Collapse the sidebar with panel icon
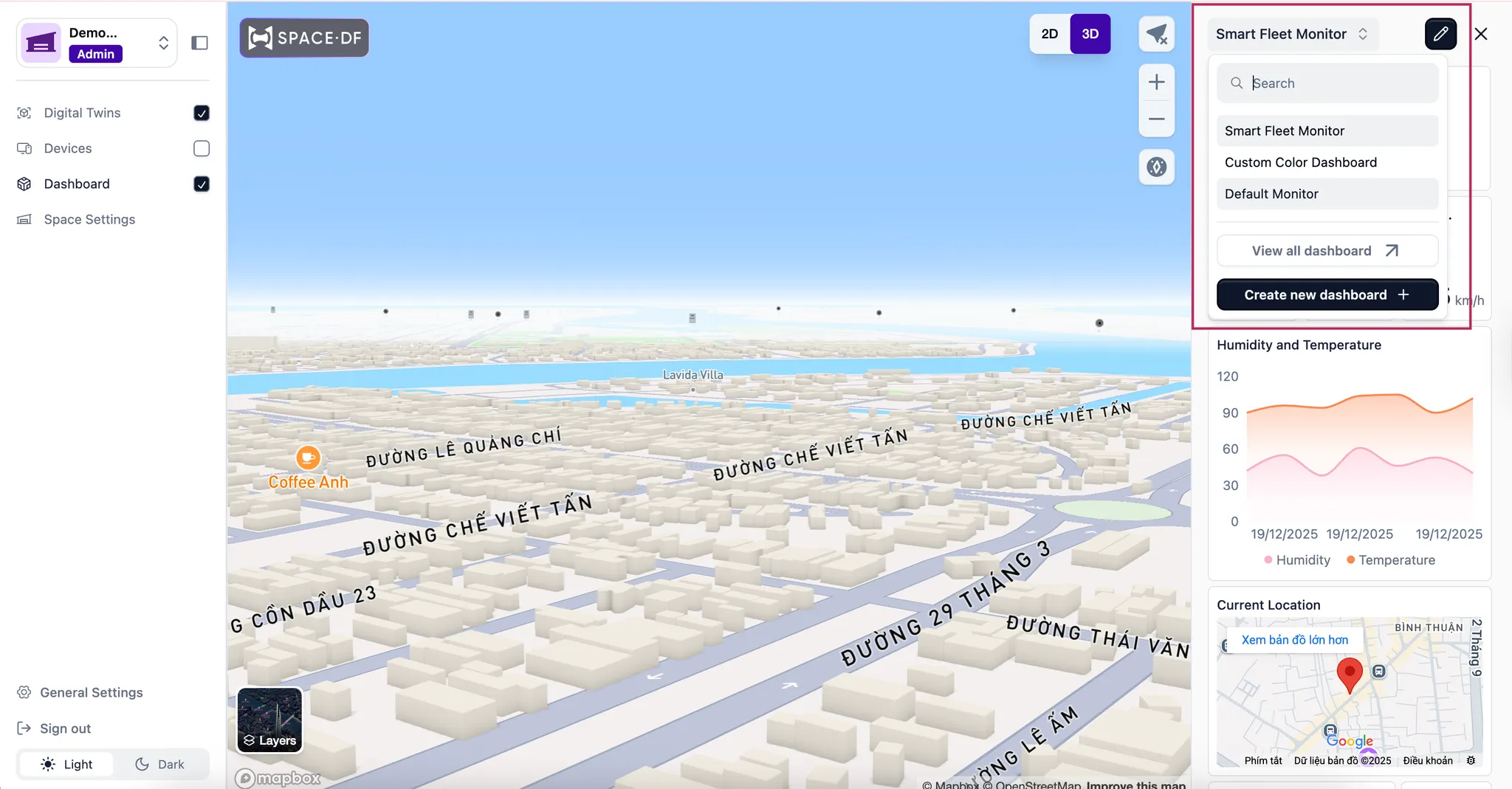1512x789 pixels. coord(199,43)
